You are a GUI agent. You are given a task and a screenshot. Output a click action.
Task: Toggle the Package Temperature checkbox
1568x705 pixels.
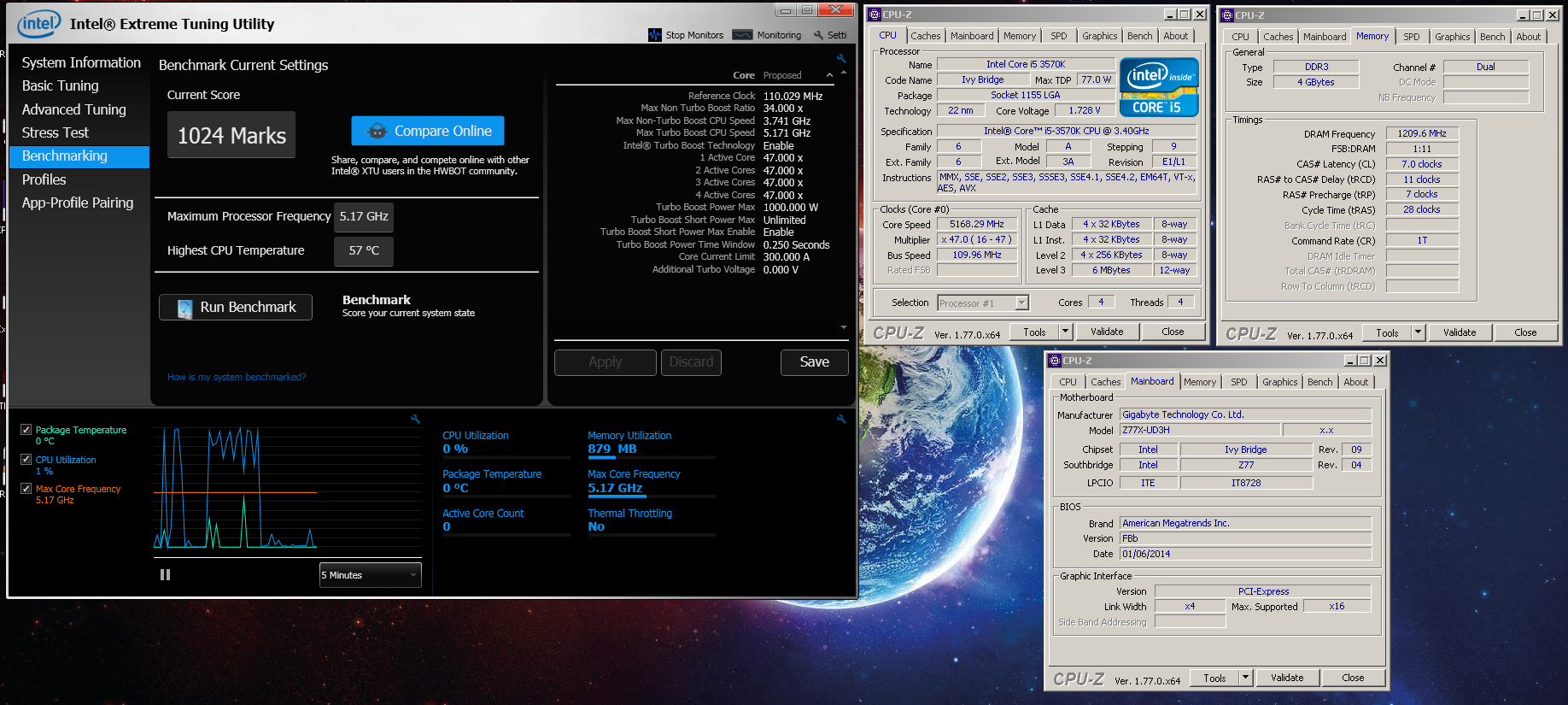point(26,430)
